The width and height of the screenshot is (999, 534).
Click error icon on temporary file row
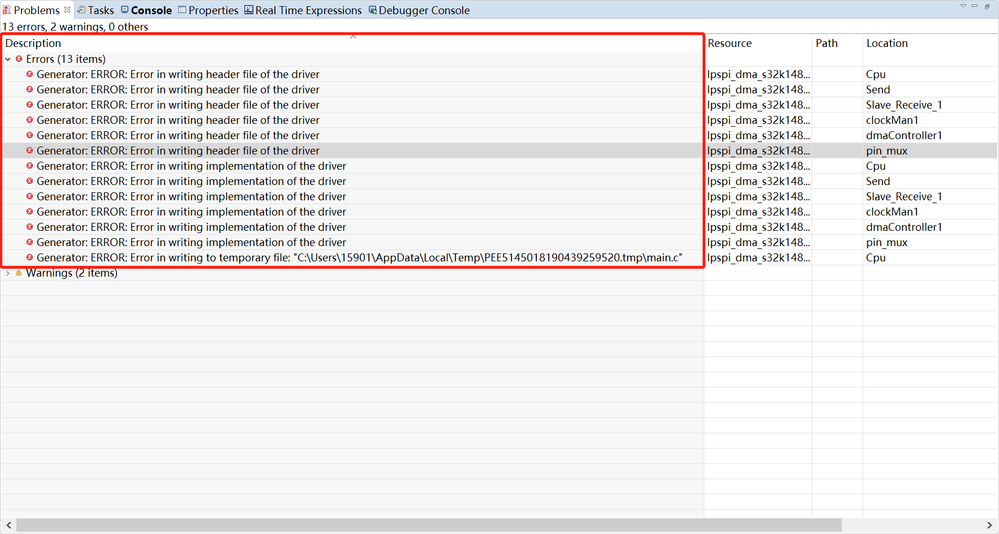29,257
